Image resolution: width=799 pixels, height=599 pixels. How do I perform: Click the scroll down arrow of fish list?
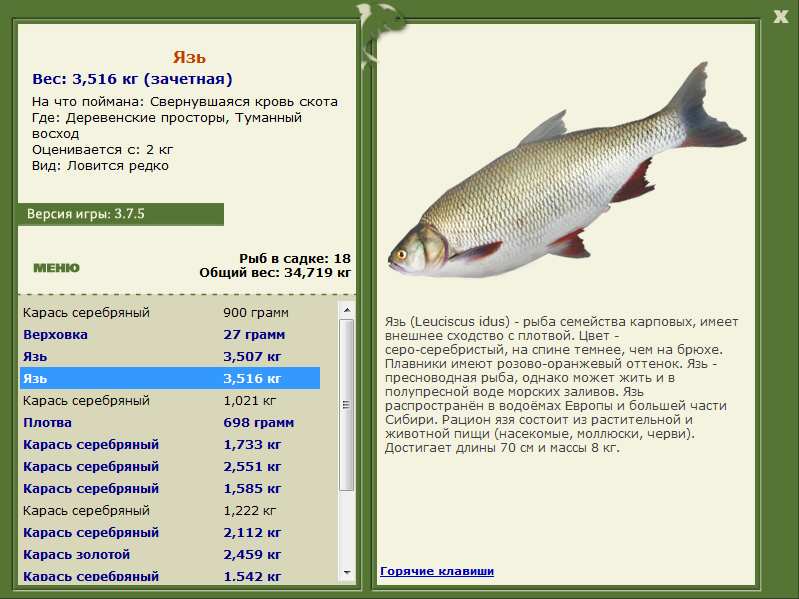(347, 573)
